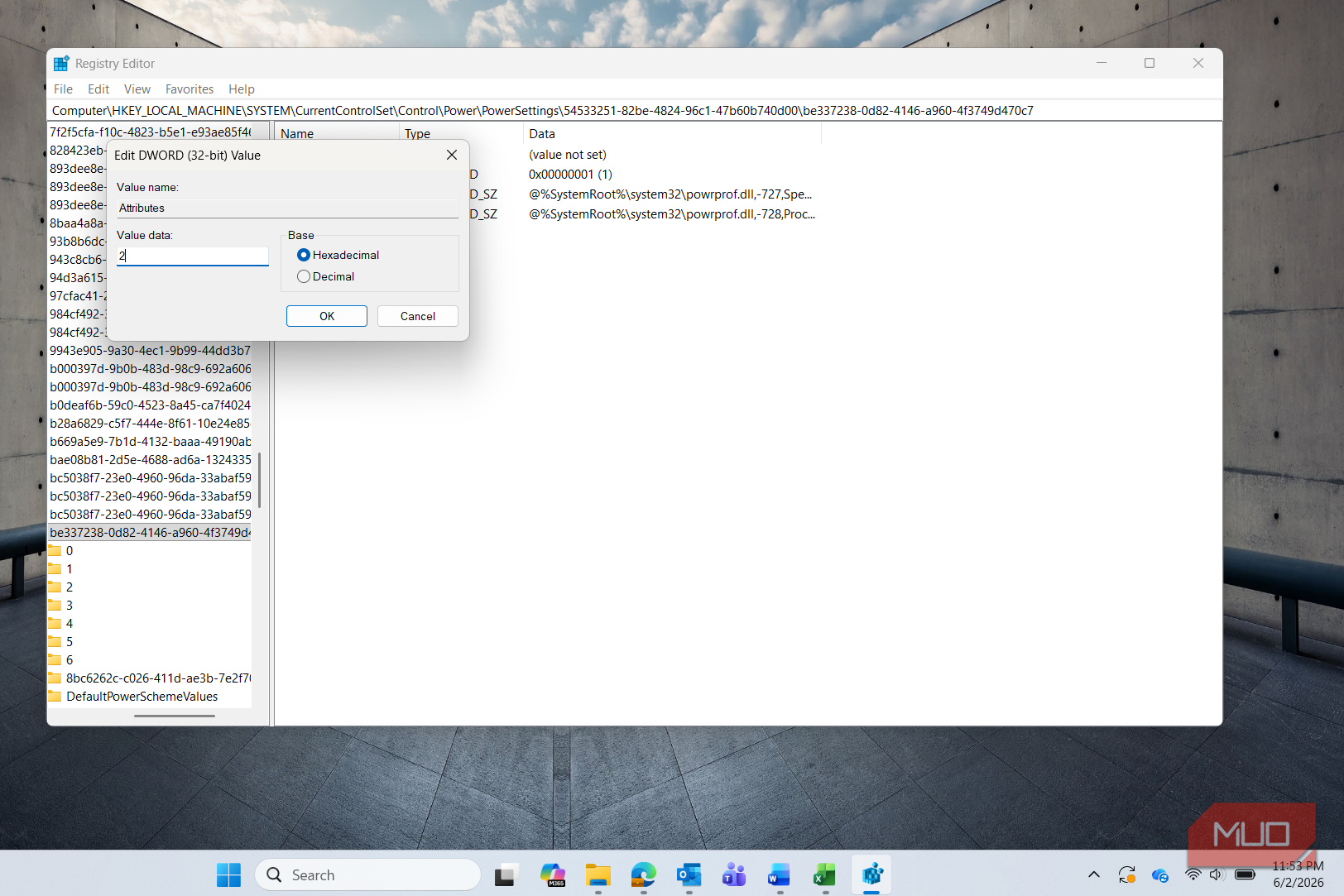Select the folder icon for subkey 0
The image size is (1344, 896).
tap(55, 551)
